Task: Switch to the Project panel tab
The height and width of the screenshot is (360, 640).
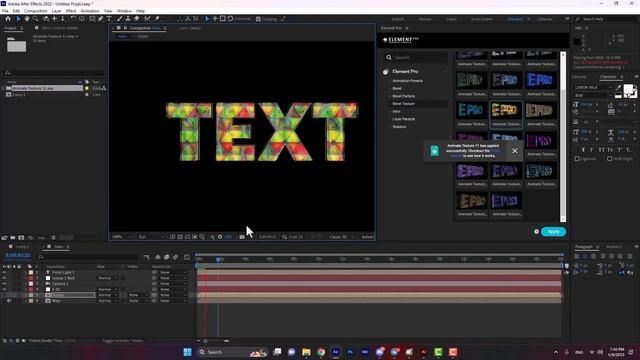Action: [x=10, y=28]
